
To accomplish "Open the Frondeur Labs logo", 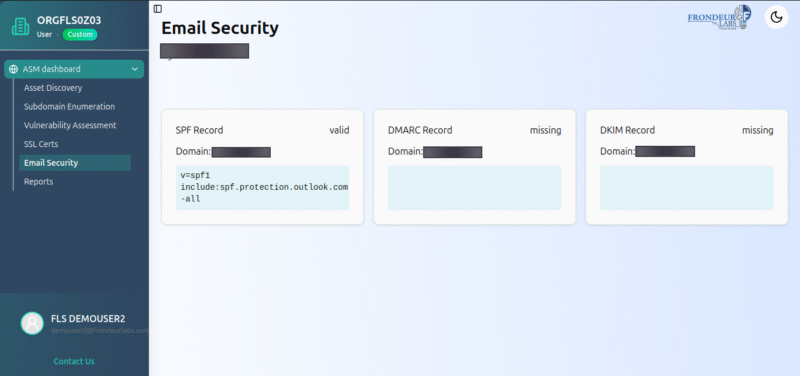I will point(719,17).
